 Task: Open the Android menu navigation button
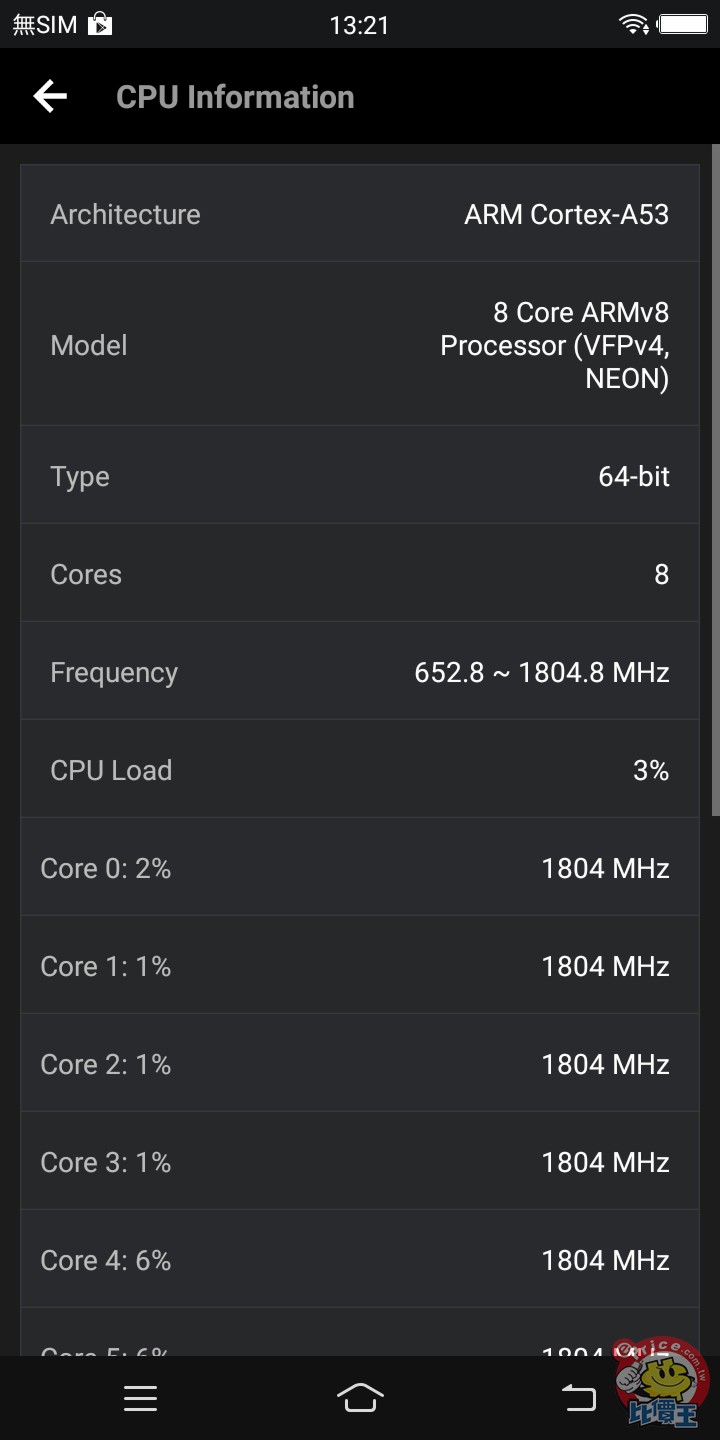pyautogui.click(x=140, y=1398)
